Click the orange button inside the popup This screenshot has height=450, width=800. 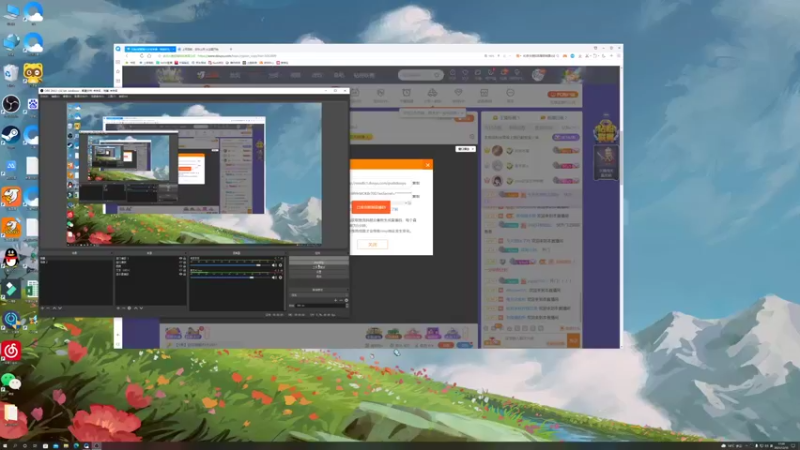(371, 207)
